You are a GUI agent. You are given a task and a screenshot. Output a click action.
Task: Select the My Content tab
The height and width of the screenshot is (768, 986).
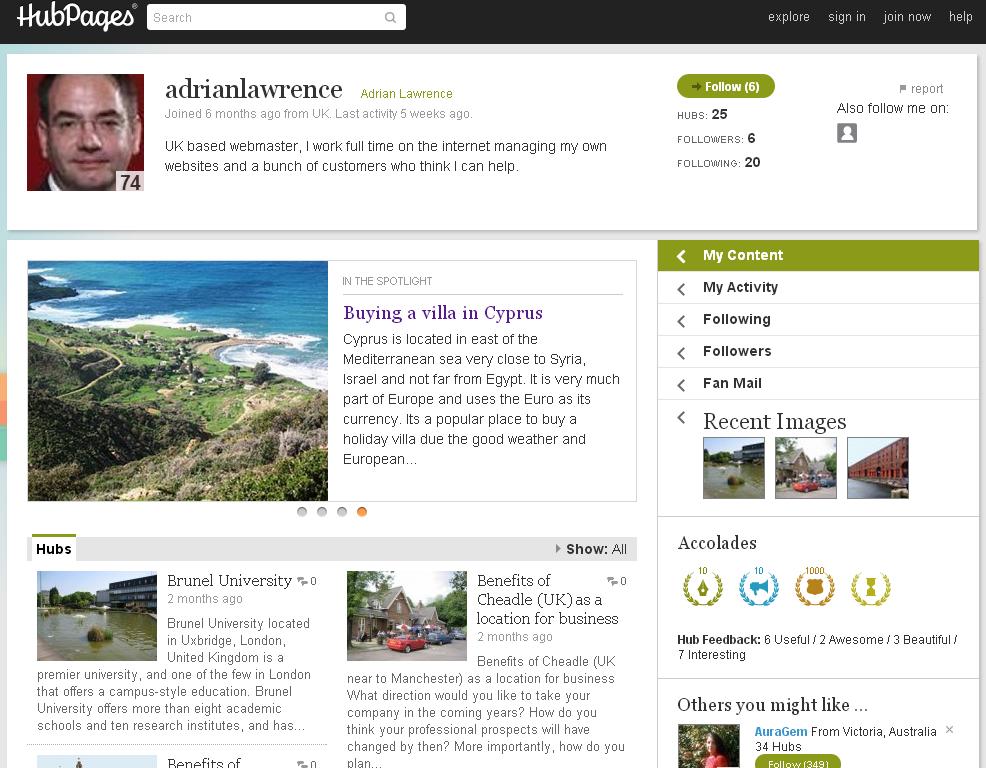(818, 255)
